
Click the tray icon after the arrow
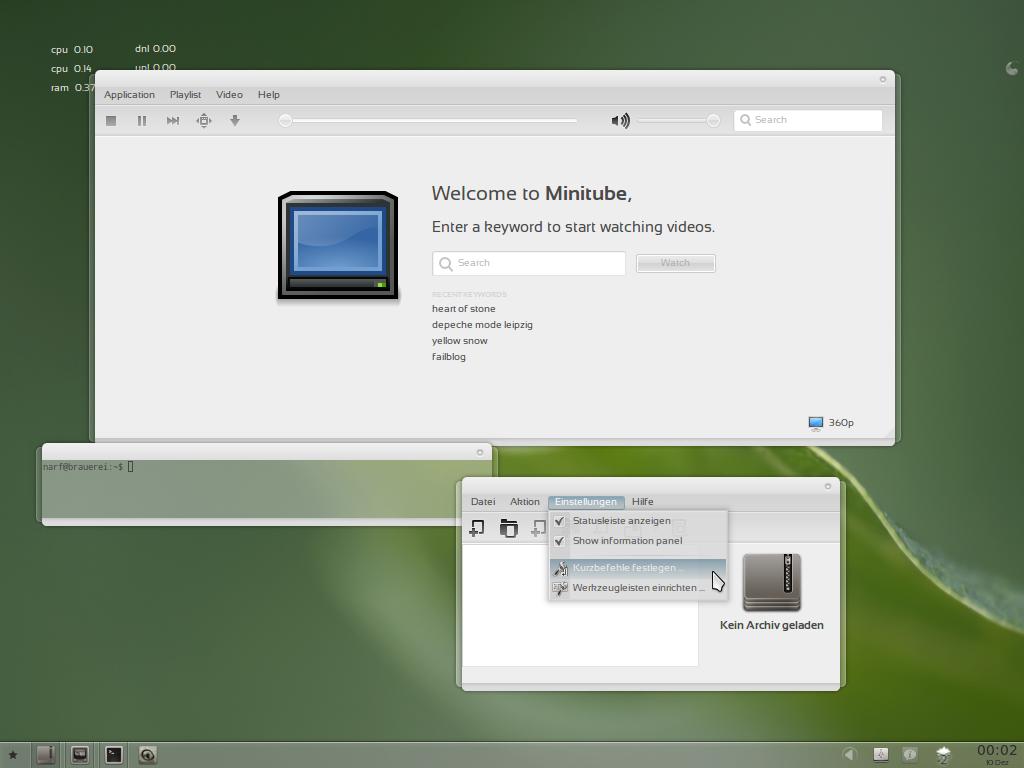point(881,754)
